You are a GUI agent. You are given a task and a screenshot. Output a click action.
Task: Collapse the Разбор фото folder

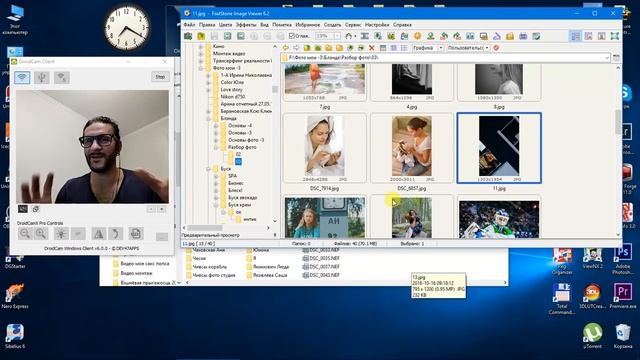point(216,147)
